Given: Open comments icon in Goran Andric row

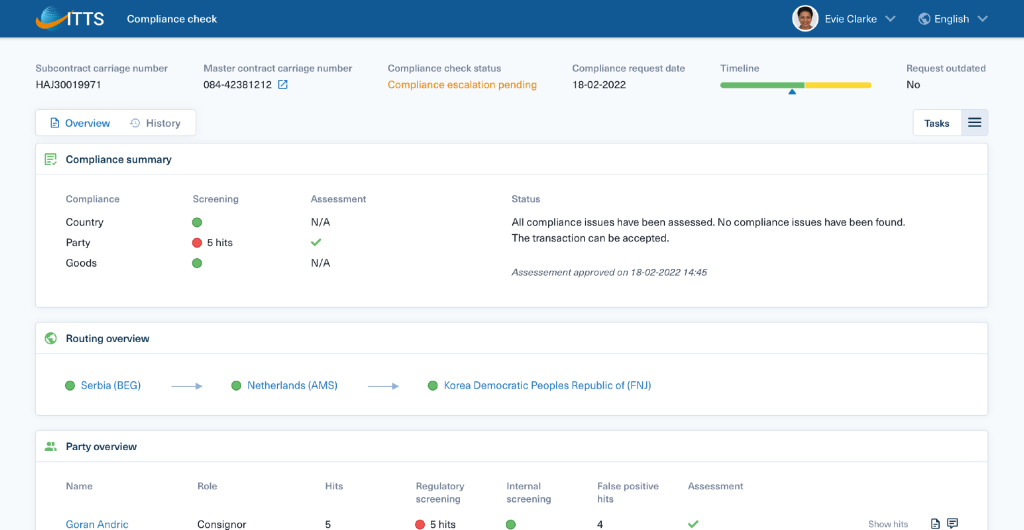Looking at the screenshot, I should tap(953, 523).
